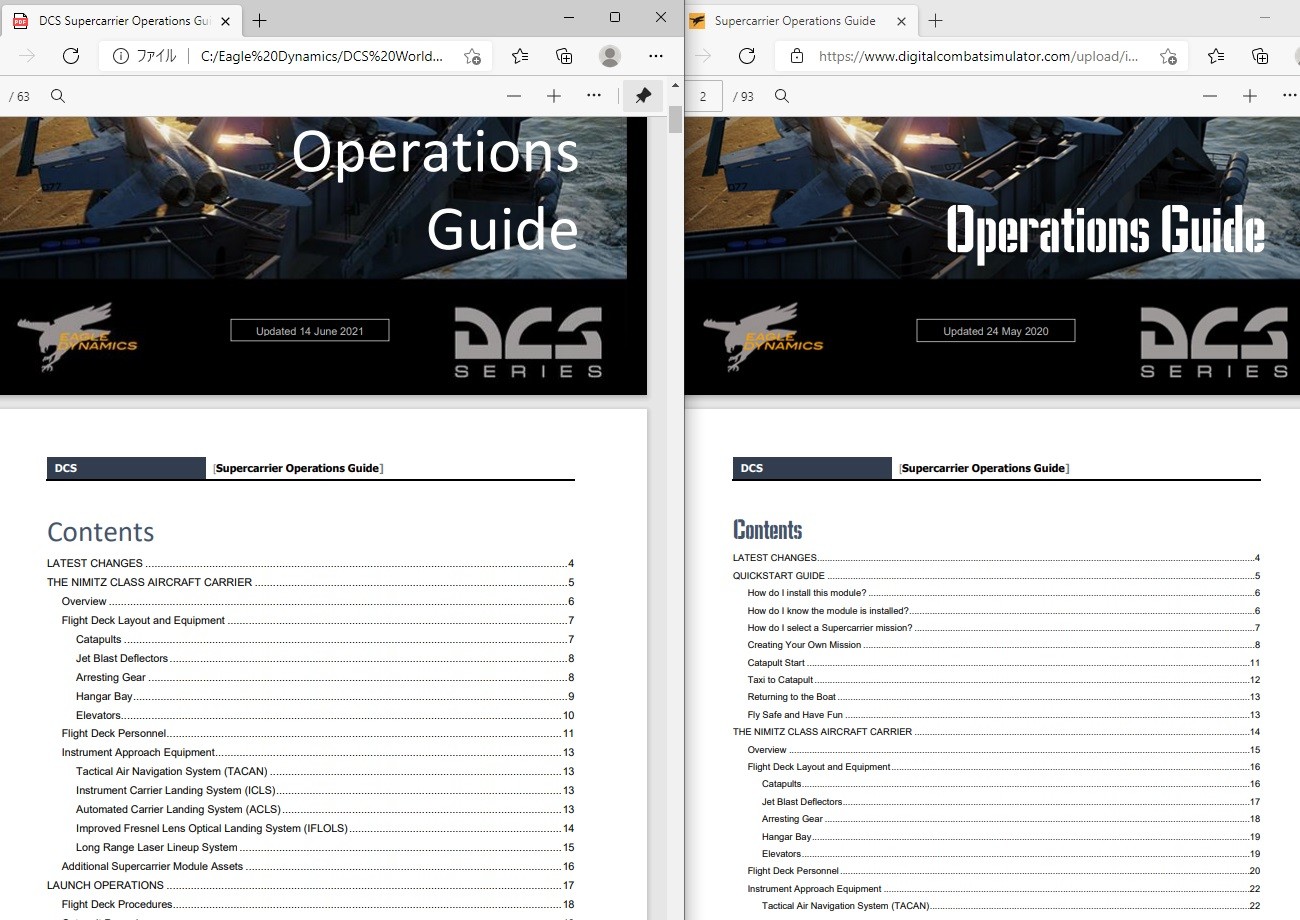Screen dimensions: 1300x920
Task: Click the left PDF vertical scrollbar thumb
Action: tap(675, 118)
